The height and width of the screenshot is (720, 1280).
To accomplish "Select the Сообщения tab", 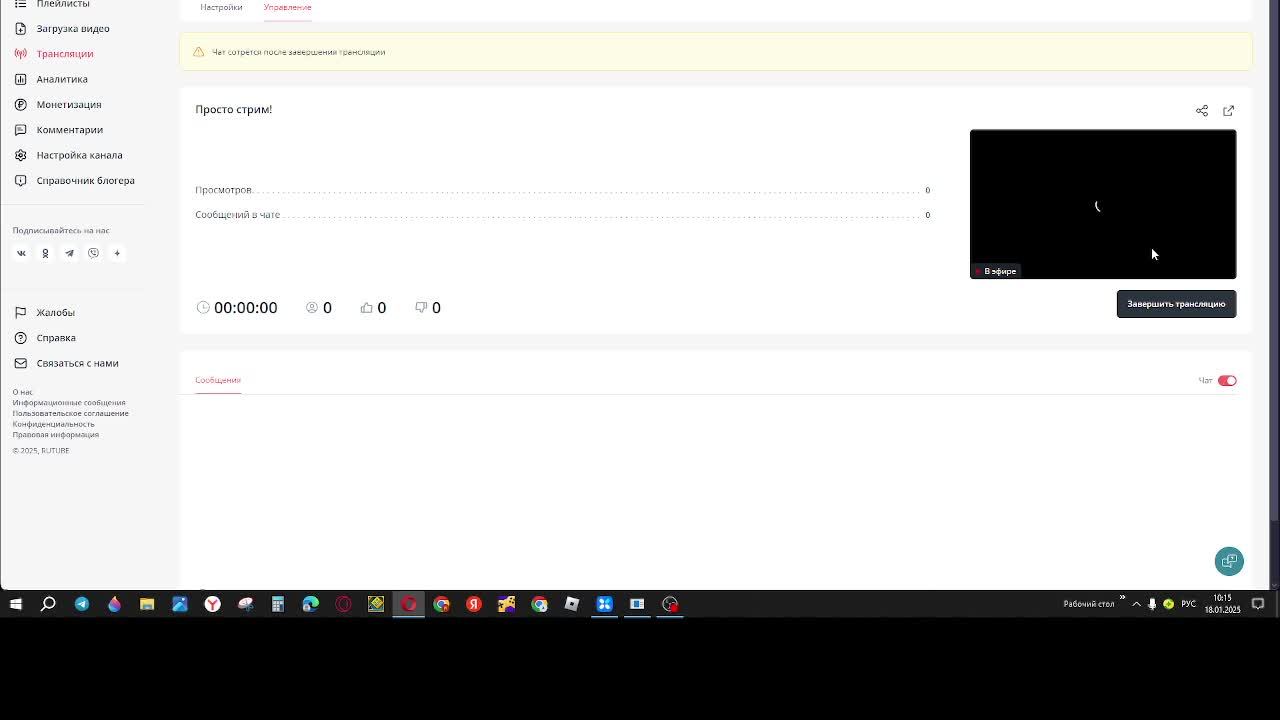I will pos(218,380).
